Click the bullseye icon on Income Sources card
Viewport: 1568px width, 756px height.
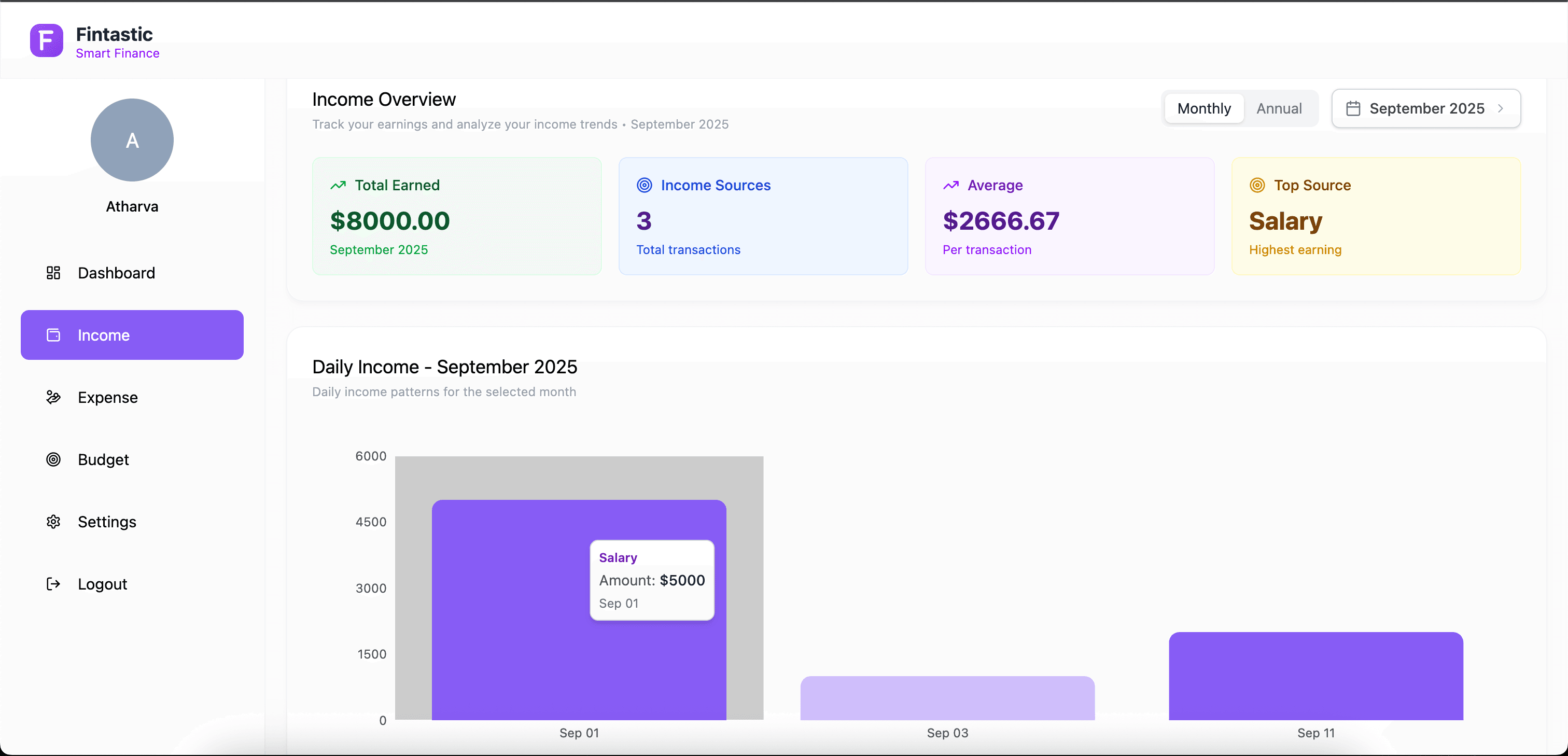click(x=645, y=185)
